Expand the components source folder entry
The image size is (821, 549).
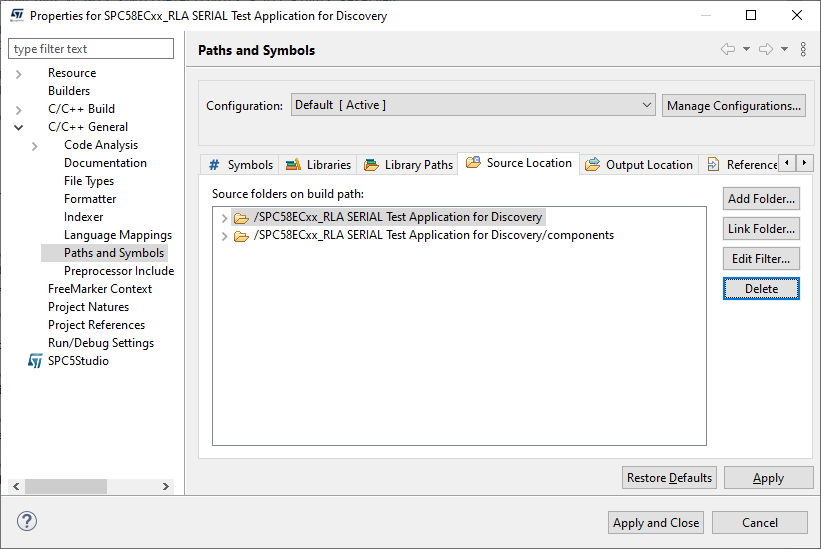click(x=222, y=236)
